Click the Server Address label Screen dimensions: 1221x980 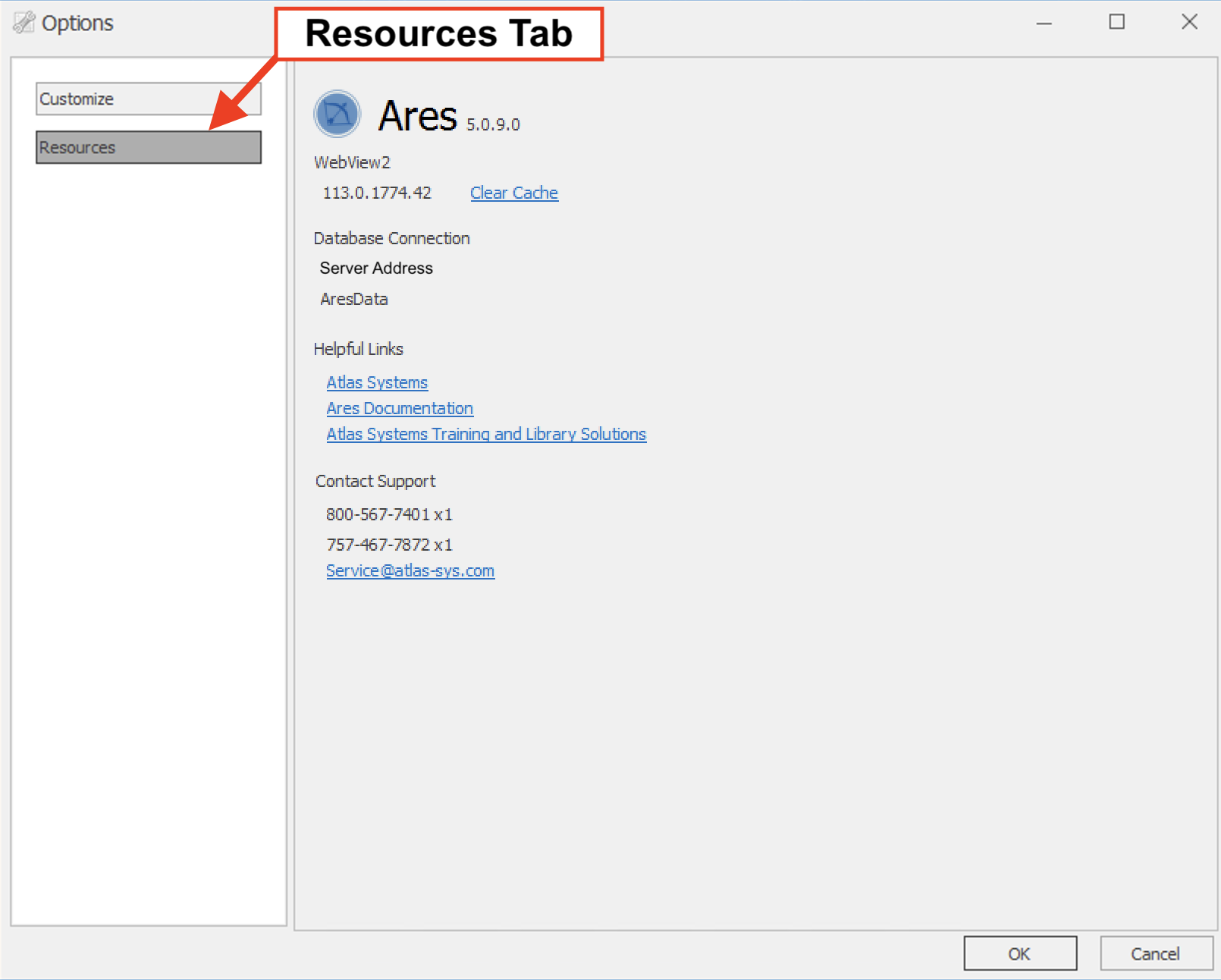(376, 269)
